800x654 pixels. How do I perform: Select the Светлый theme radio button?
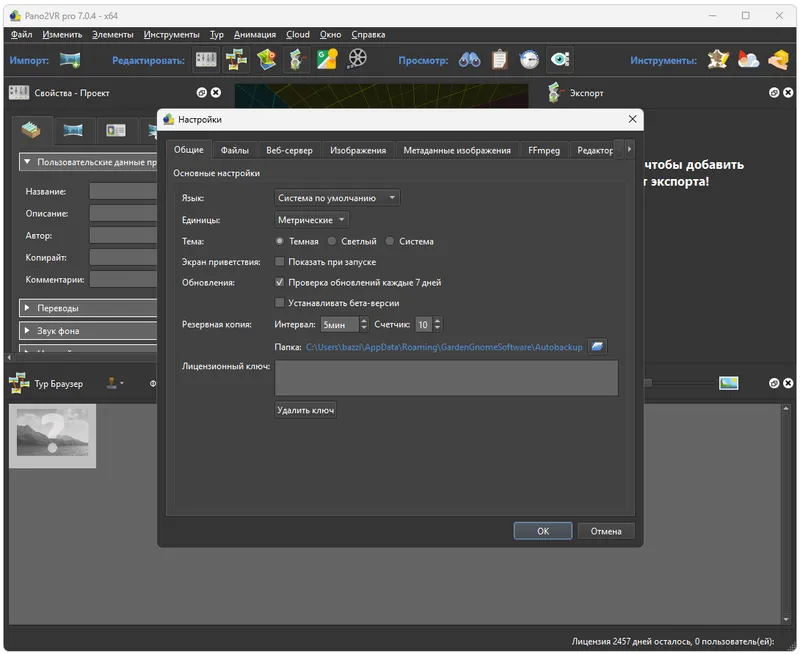pyautogui.click(x=332, y=241)
